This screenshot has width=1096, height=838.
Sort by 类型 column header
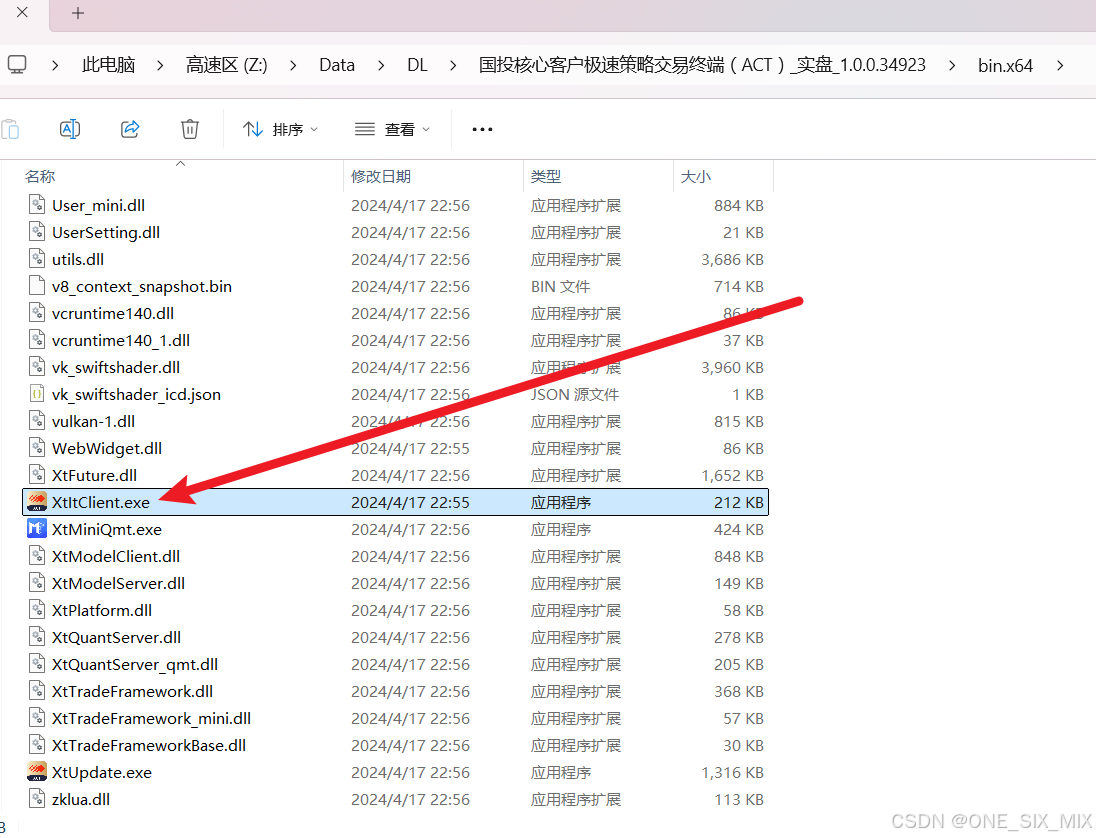(x=546, y=176)
